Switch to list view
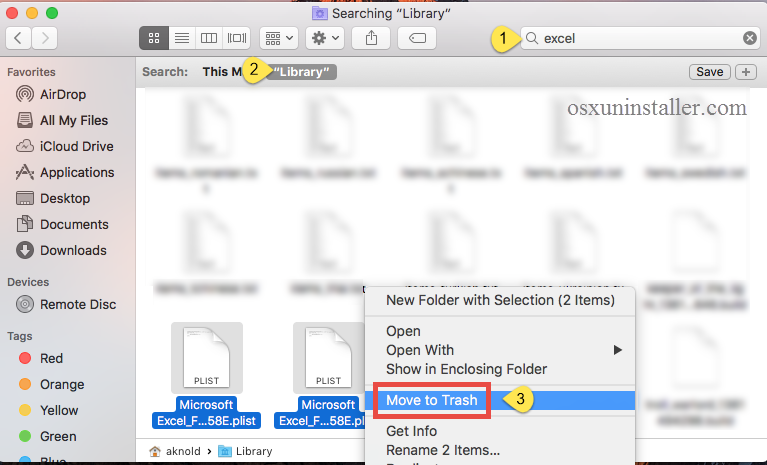The image size is (767, 465). click(x=182, y=38)
